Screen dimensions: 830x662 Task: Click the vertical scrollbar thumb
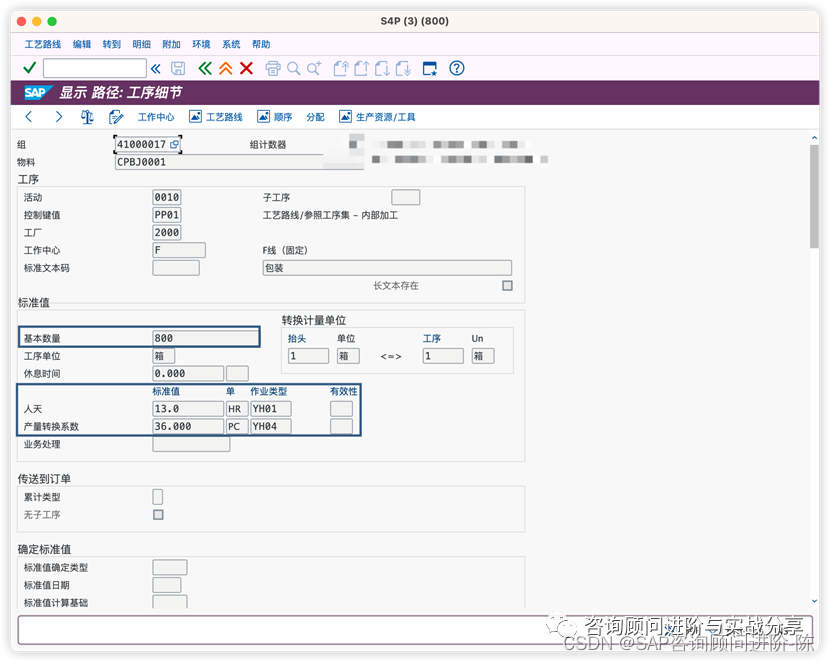814,196
